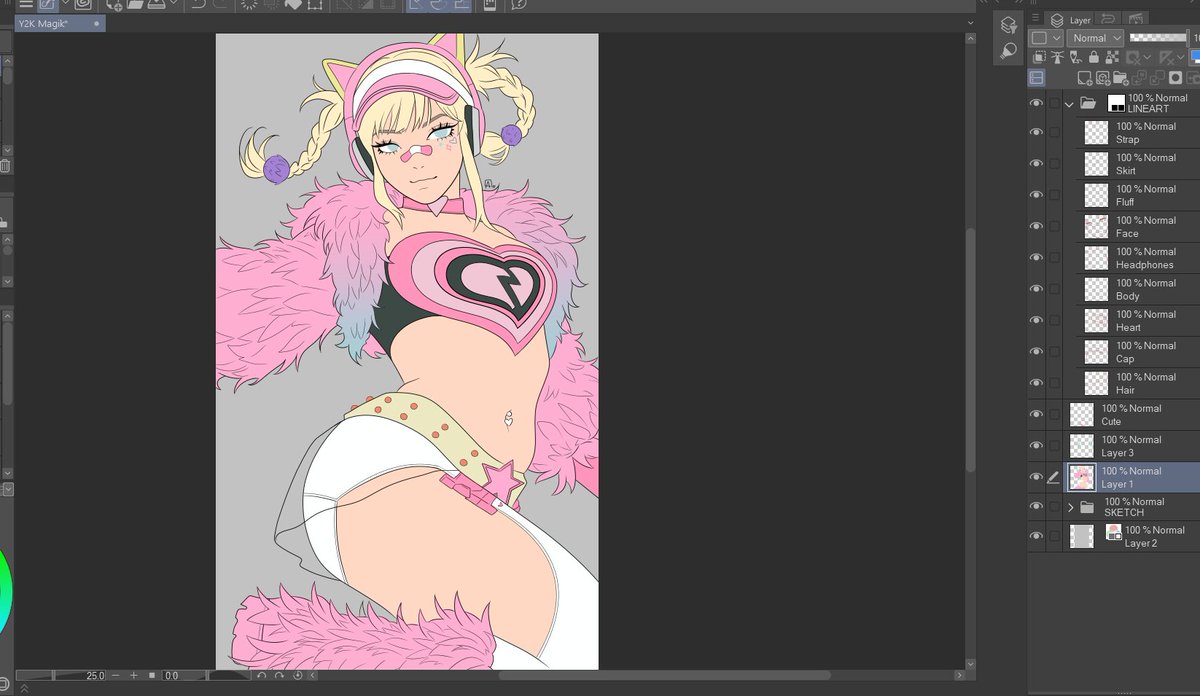Hide the Headphones layer
The height and width of the screenshot is (696, 1200).
click(1036, 258)
